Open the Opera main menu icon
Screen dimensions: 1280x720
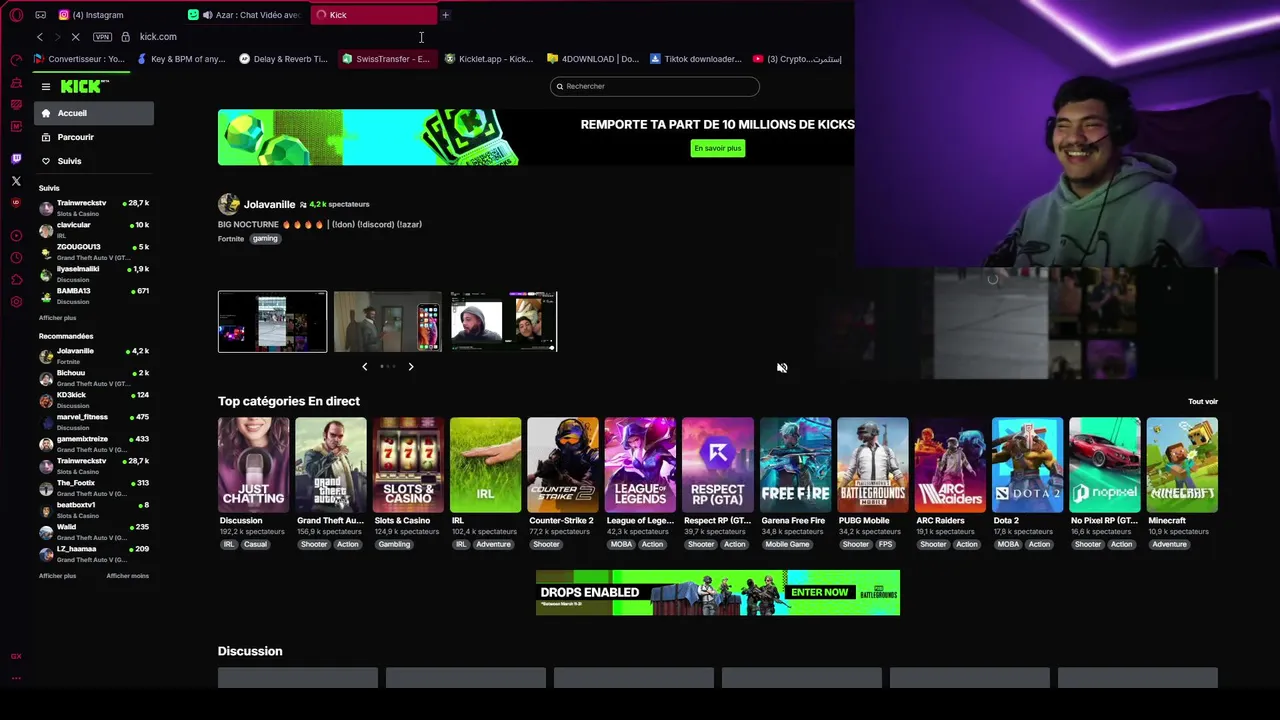16,15
